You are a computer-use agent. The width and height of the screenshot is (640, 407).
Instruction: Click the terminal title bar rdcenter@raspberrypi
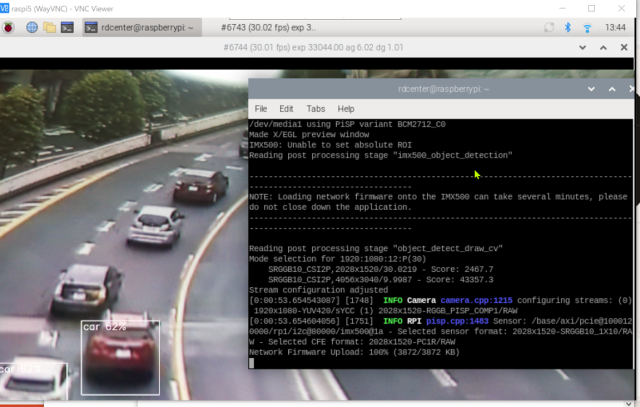(x=443, y=89)
